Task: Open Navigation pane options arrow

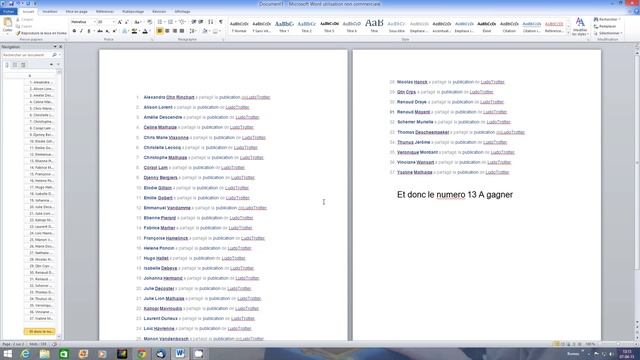Action: 55,47
